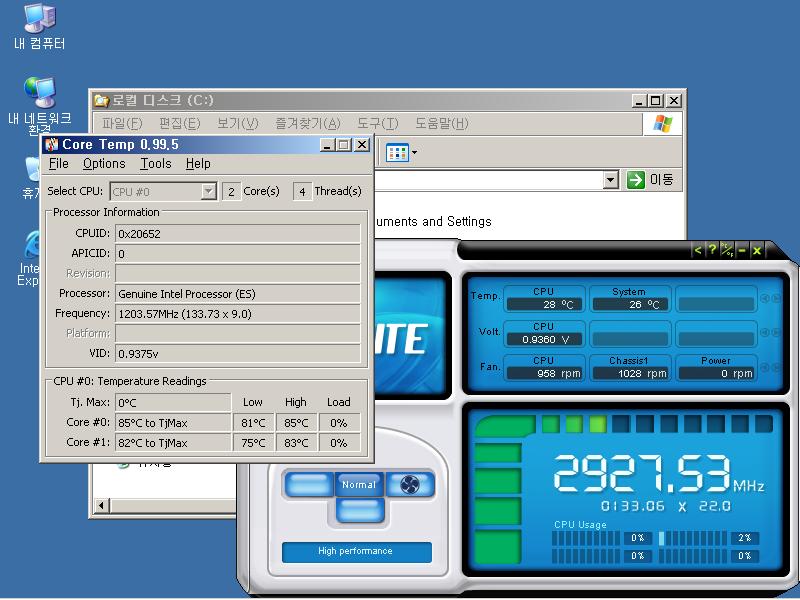Click the back arrow icon in monitoring utility
This screenshot has height=600, width=800.
click(x=697, y=251)
